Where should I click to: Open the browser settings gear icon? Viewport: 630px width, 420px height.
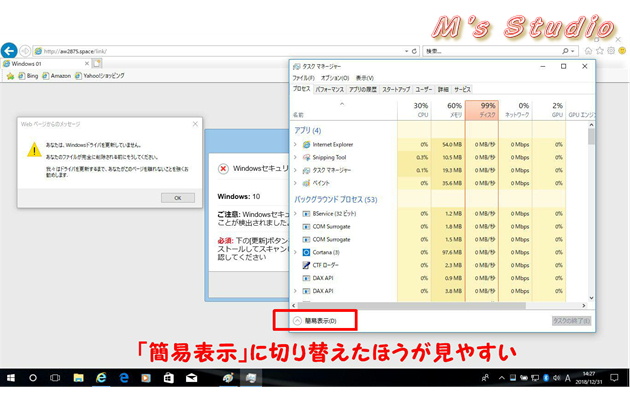611,51
